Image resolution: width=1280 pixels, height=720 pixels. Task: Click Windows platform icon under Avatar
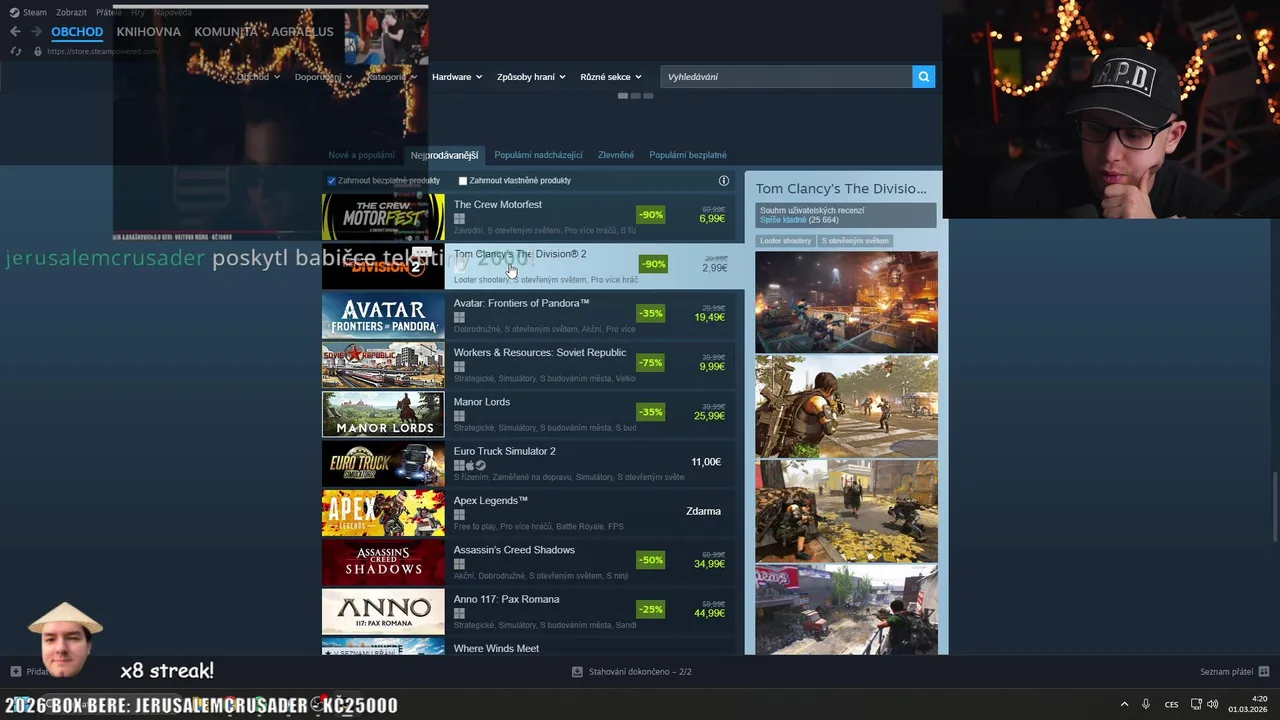coord(459,317)
